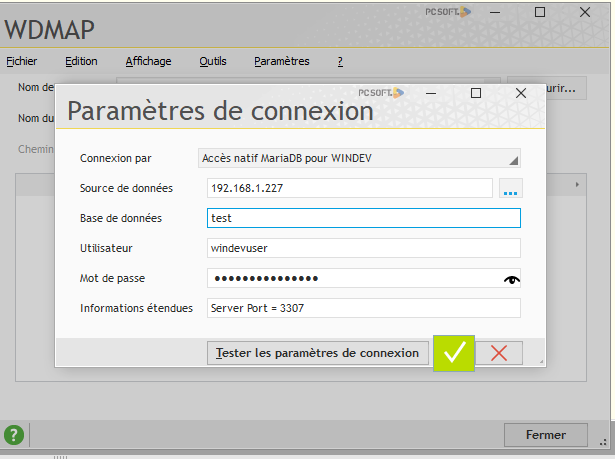Open the Edition menu

81,61
